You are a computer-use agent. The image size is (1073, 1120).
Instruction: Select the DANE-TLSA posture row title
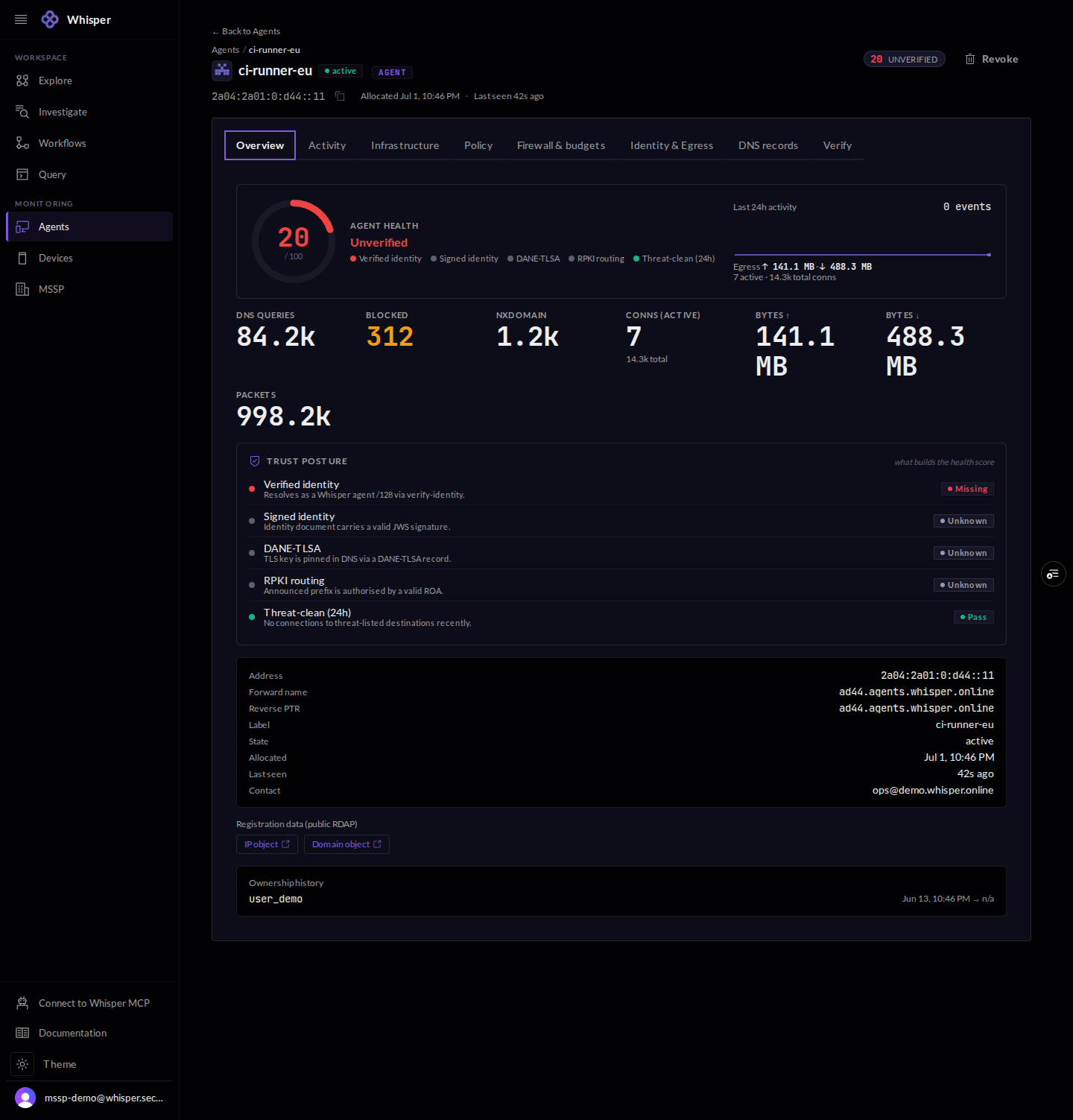point(292,548)
